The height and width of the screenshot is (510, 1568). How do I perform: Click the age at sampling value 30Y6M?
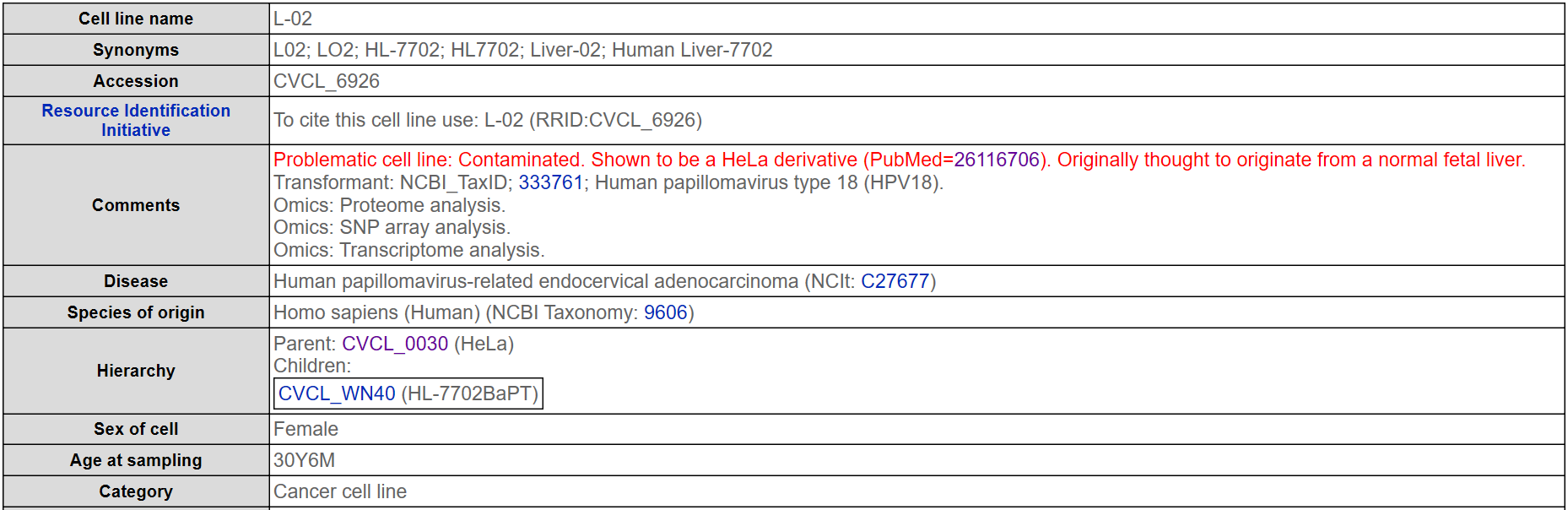(304, 460)
